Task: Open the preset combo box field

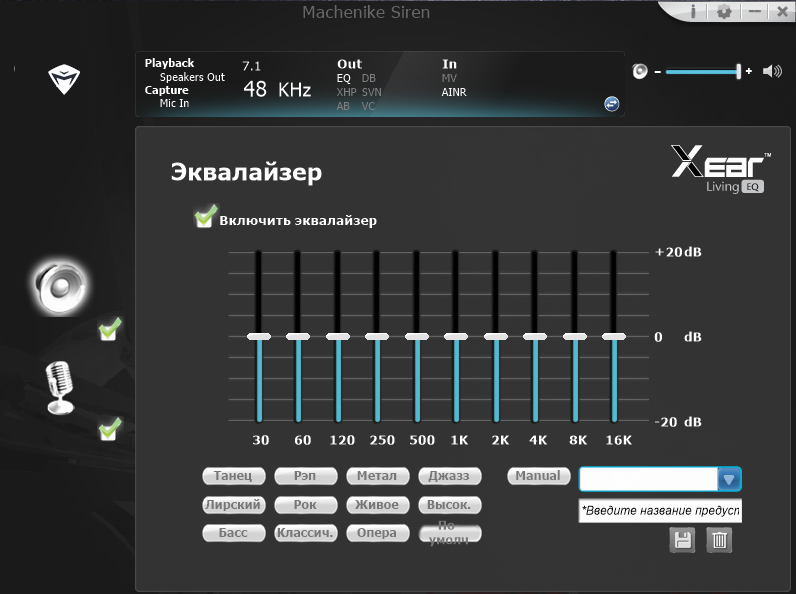Action: 648,479
